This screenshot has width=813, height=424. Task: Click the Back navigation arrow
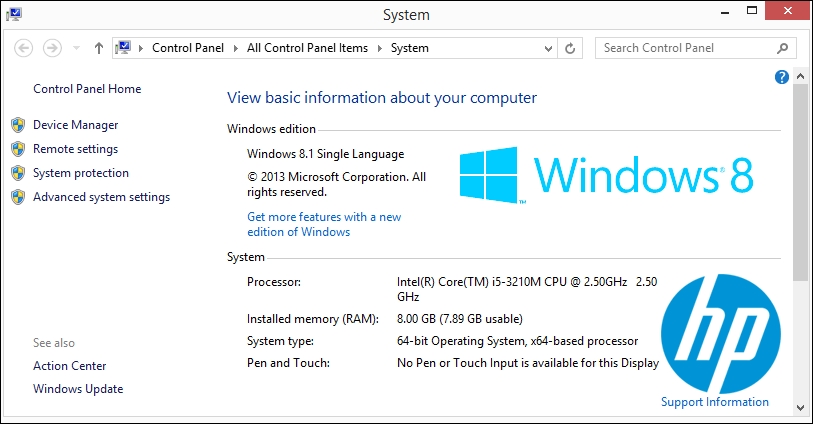[x=23, y=48]
